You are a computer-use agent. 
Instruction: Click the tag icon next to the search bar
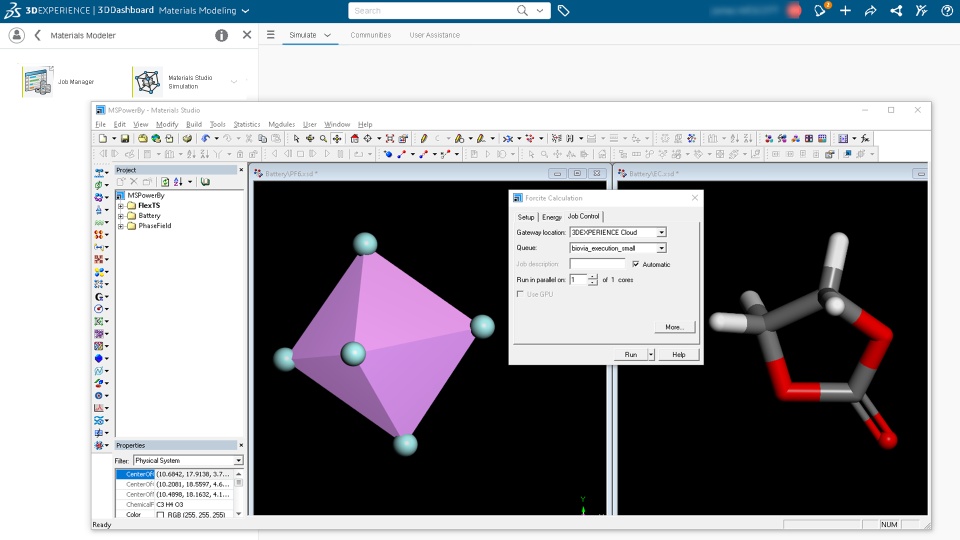tap(563, 10)
